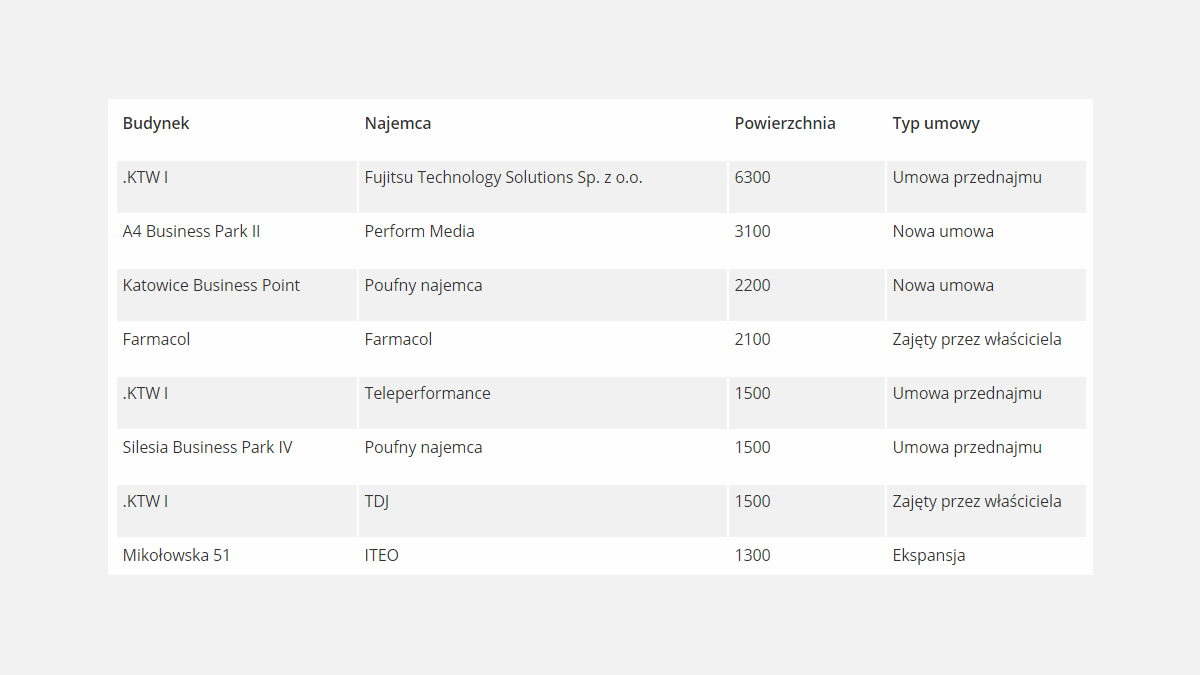The width and height of the screenshot is (1200, 675).
Task: Click the Najemca column header
Action: pyautogui.click(x=398, y=124)
